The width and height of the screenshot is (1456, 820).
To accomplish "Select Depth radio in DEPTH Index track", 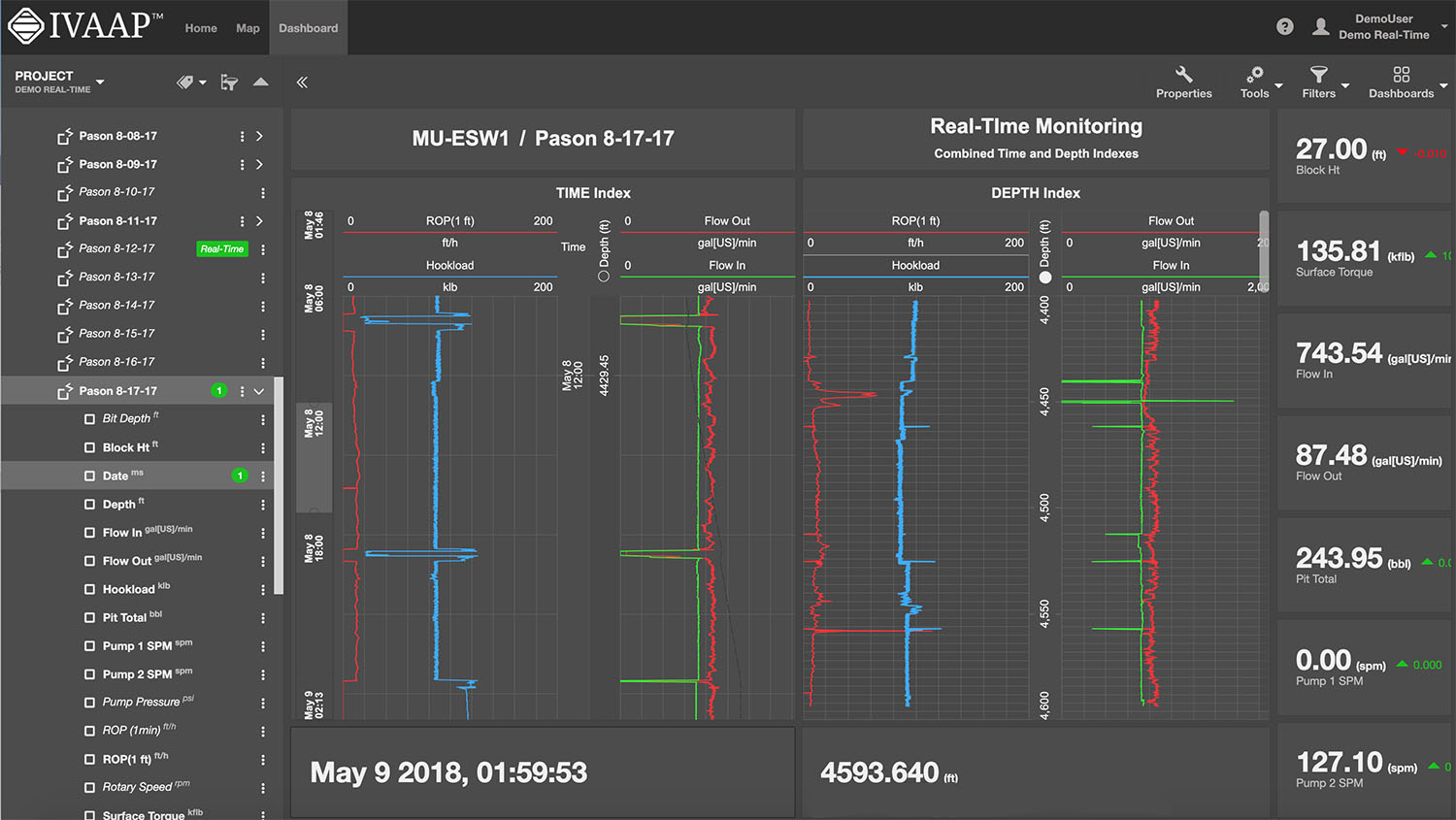I will tap(1045, 278).
